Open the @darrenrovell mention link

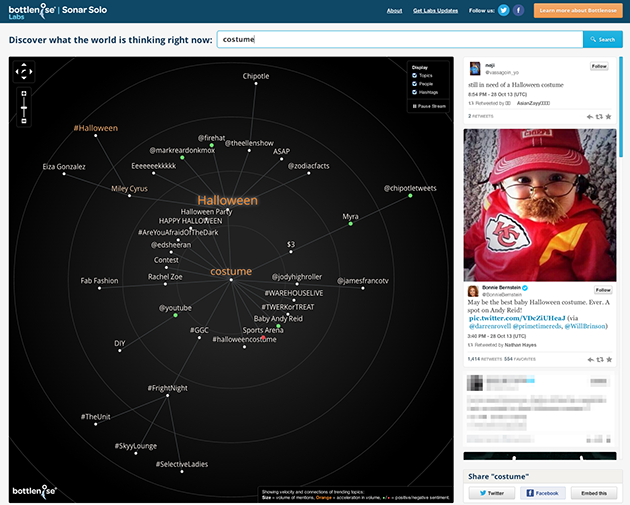490,326
